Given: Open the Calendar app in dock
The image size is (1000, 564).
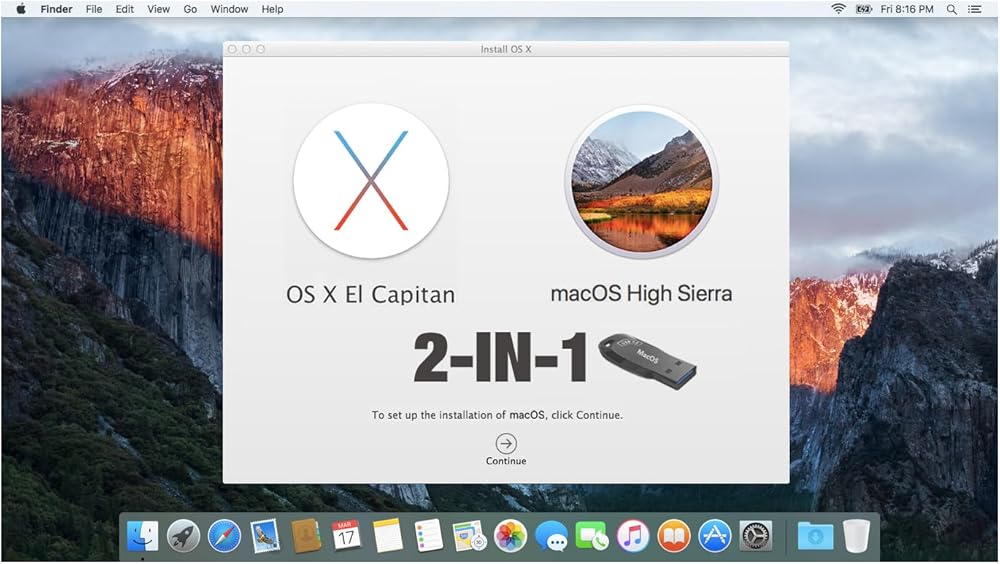Looking at the screenshot, I should click(x=346, y=536).
